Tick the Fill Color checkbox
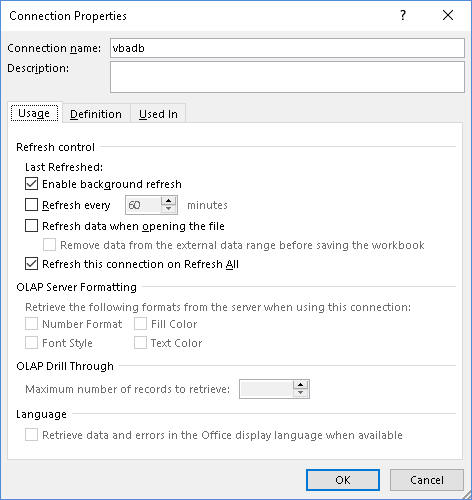 (x=140, y=324)
